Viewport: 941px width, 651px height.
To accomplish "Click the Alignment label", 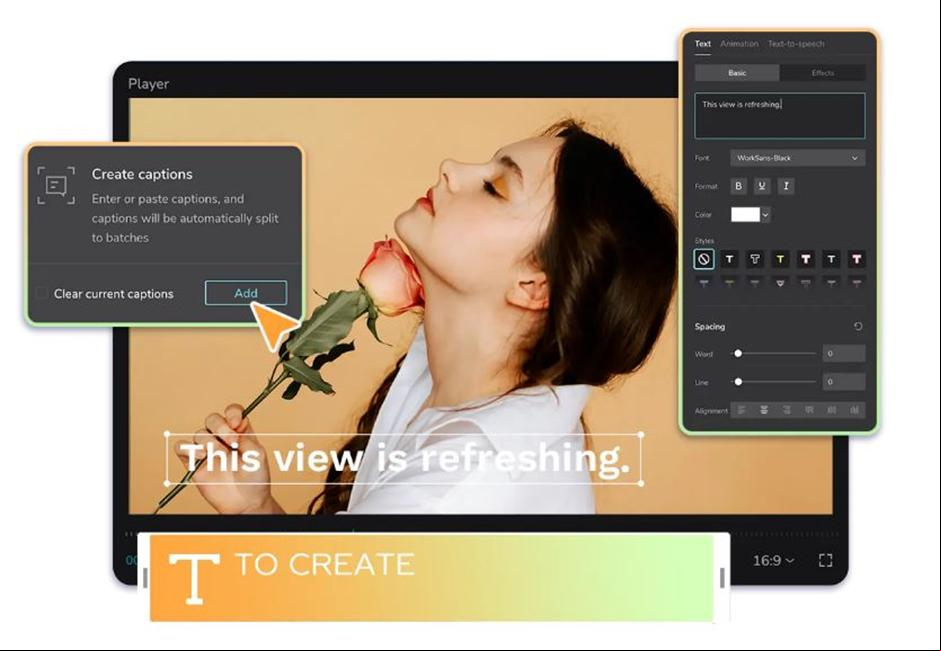I will pyautogui.click(x=711, y=411).
